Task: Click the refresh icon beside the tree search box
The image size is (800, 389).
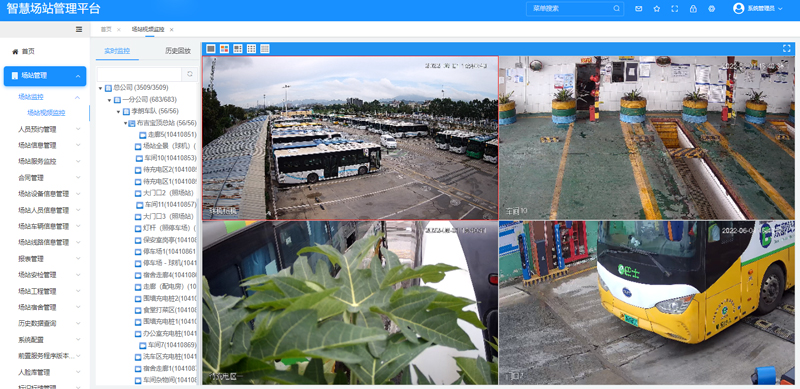Action: 190,74
